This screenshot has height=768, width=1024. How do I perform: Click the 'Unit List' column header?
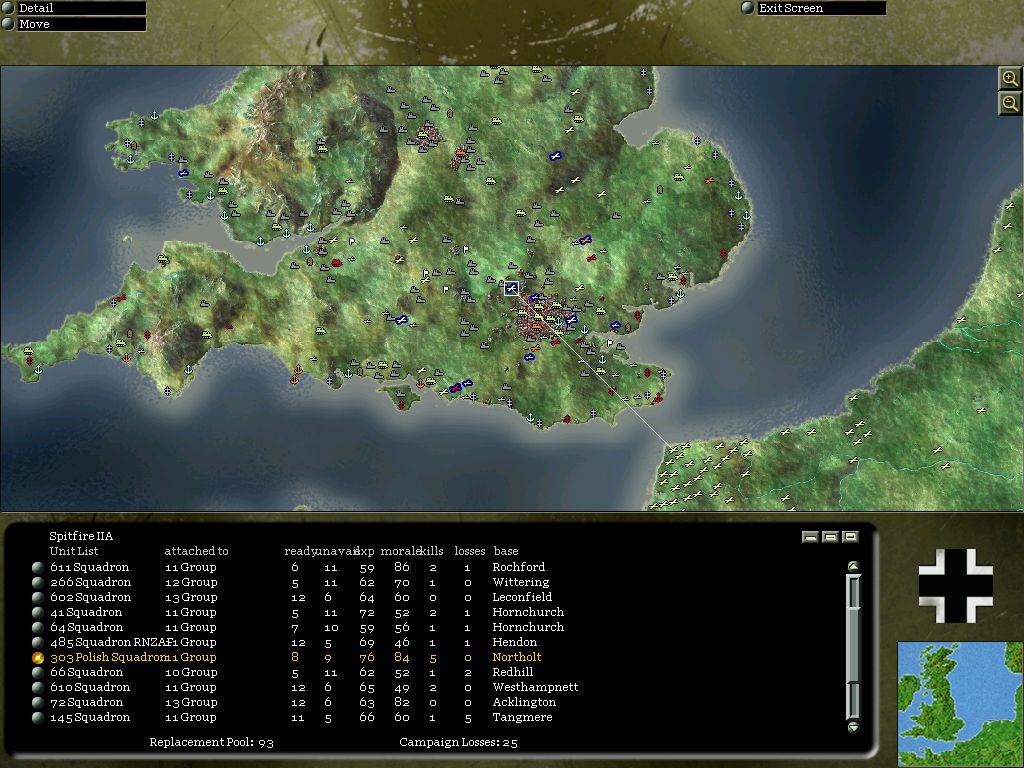click(74, 551)
